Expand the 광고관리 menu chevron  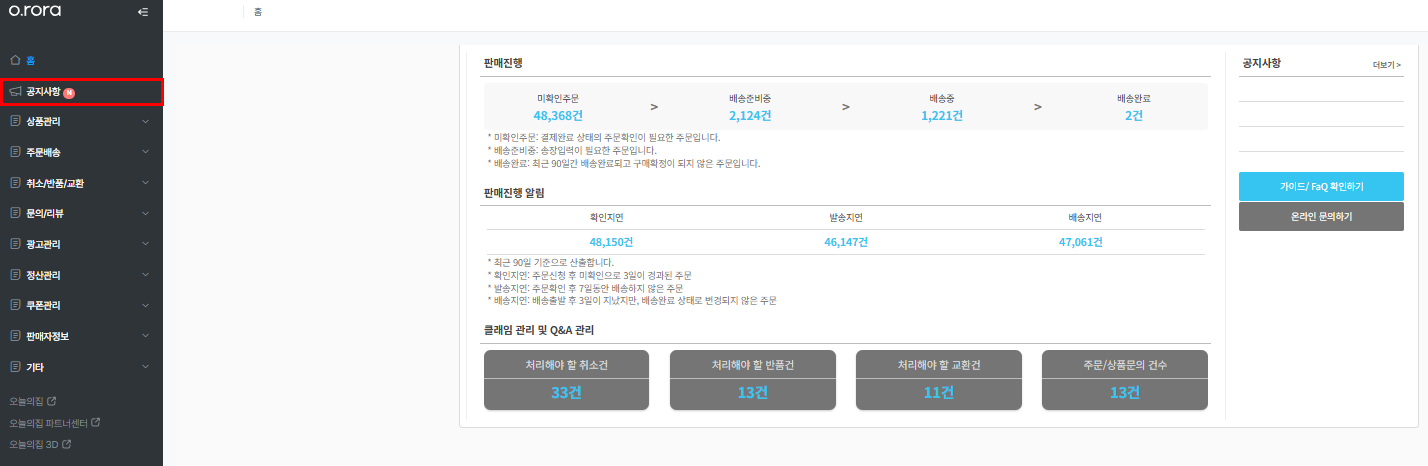coord(146,244)
